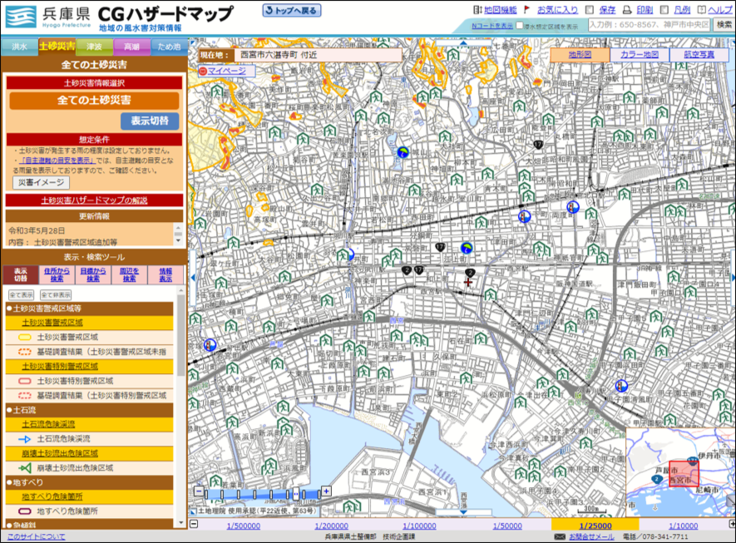Click the print (印刷) printer icon
736x543 pixels.
click(626, 9)
